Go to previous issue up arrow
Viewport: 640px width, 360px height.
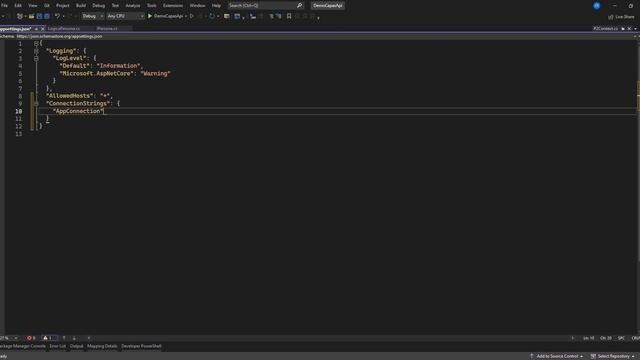click(x=64, y=338)
